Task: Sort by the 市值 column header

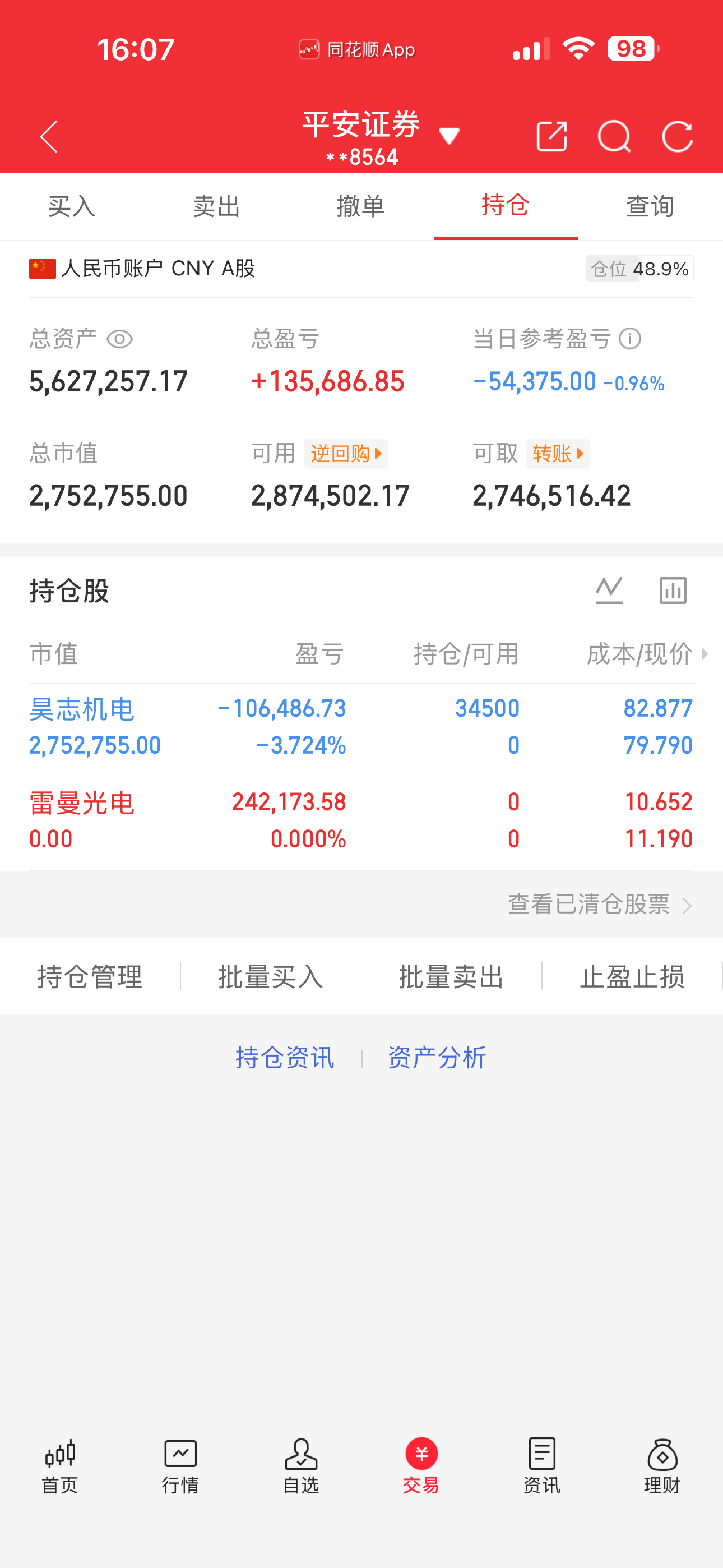Action: tap(54, 654)
